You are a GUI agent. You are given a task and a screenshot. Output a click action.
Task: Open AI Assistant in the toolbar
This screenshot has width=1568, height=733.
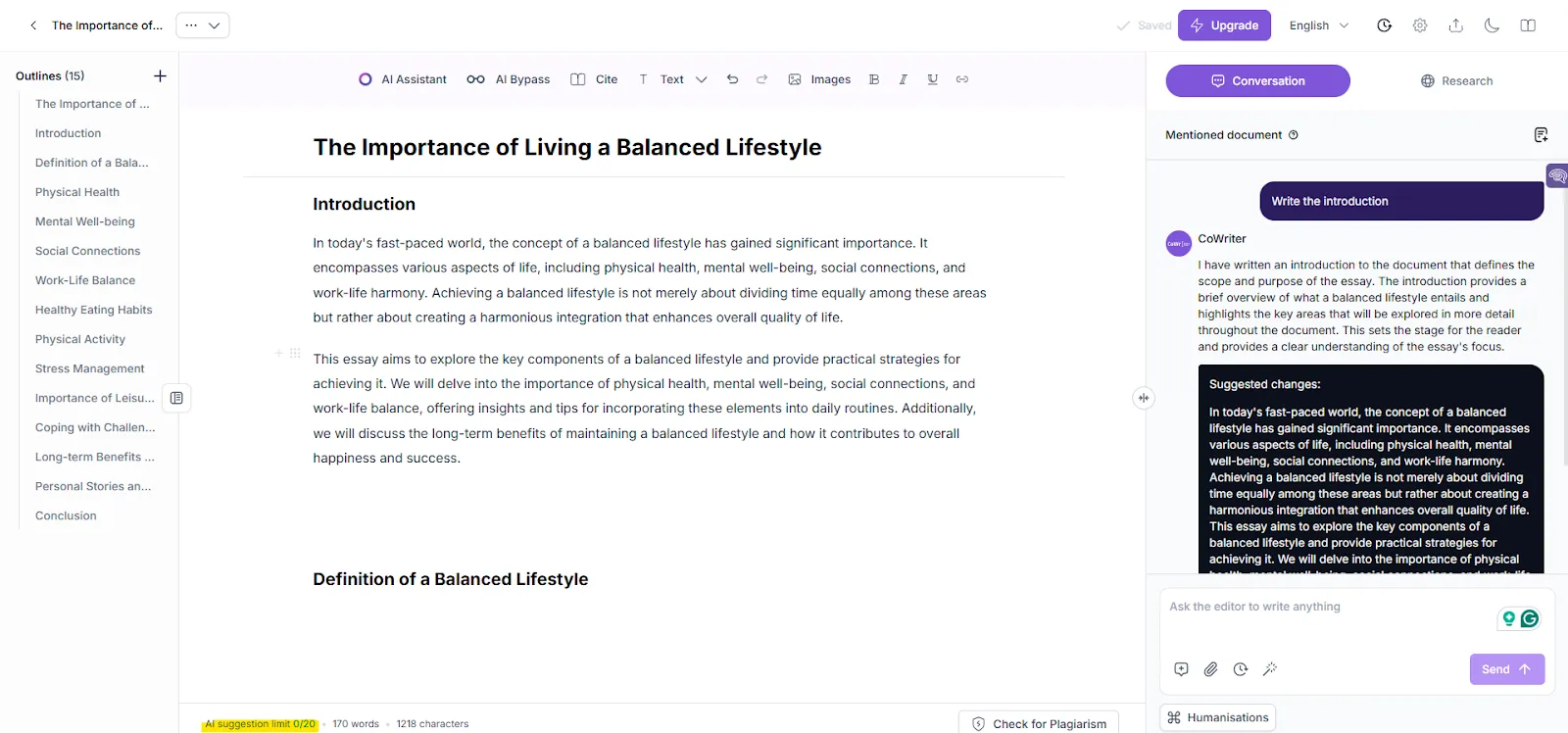coord(402,79)
